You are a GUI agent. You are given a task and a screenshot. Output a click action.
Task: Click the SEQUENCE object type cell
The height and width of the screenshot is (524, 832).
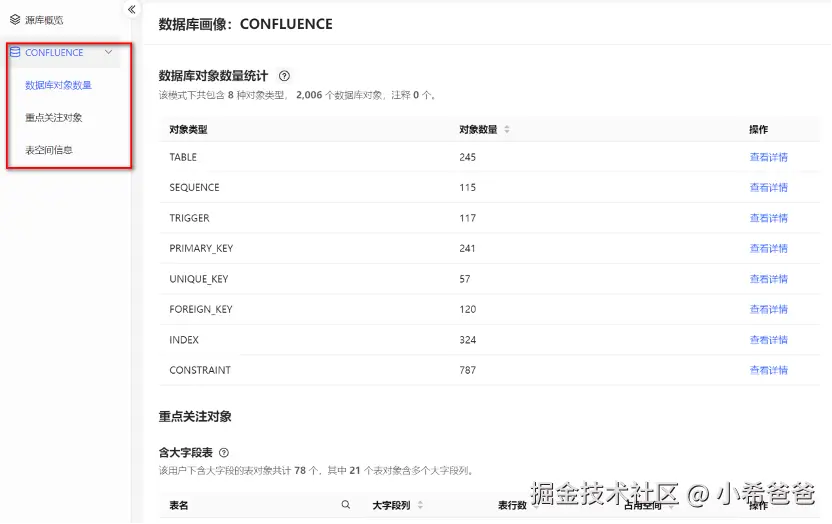(x=194, y=187)
